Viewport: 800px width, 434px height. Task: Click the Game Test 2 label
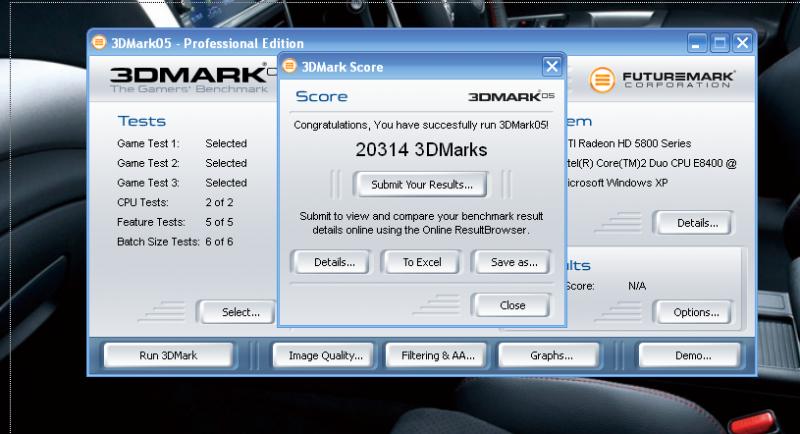(148, 163)
